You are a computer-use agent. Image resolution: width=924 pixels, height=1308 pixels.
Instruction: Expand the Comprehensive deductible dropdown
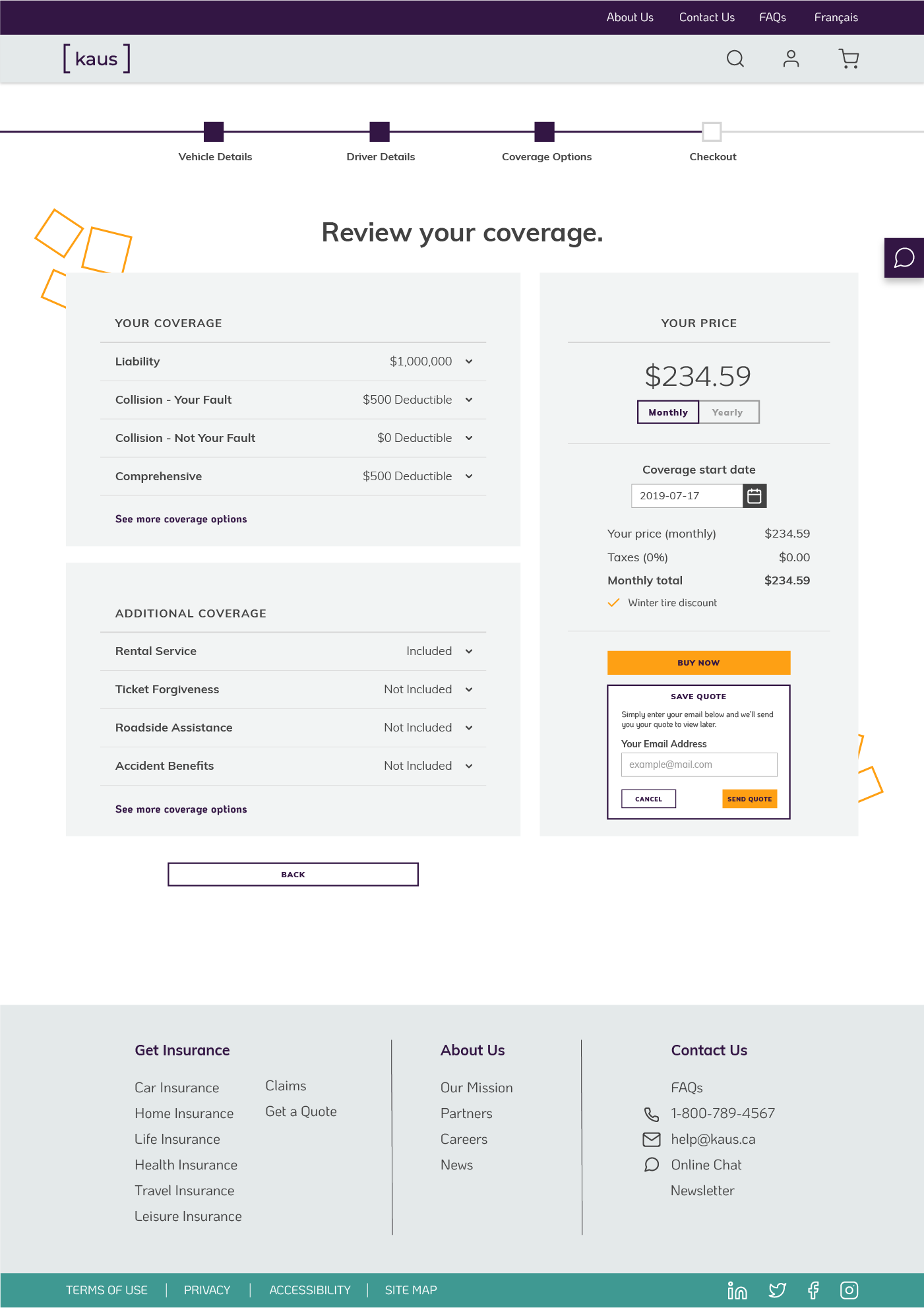click(469, 476)
